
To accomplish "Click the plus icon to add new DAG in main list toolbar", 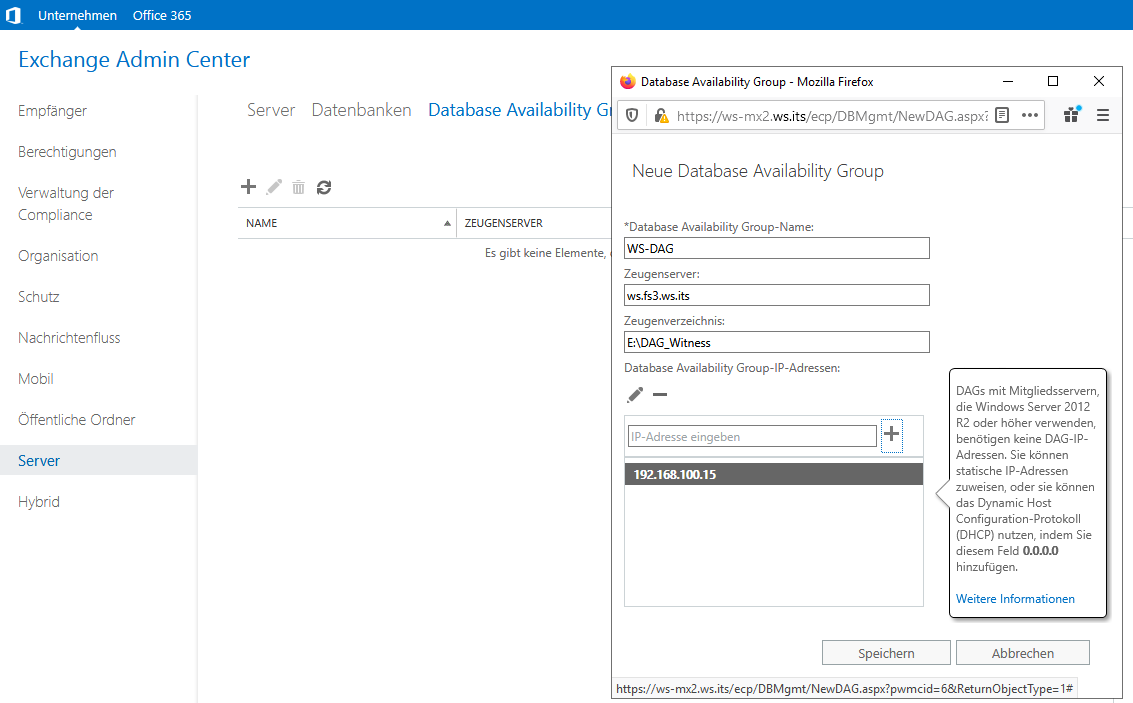I will click(249, 187).
